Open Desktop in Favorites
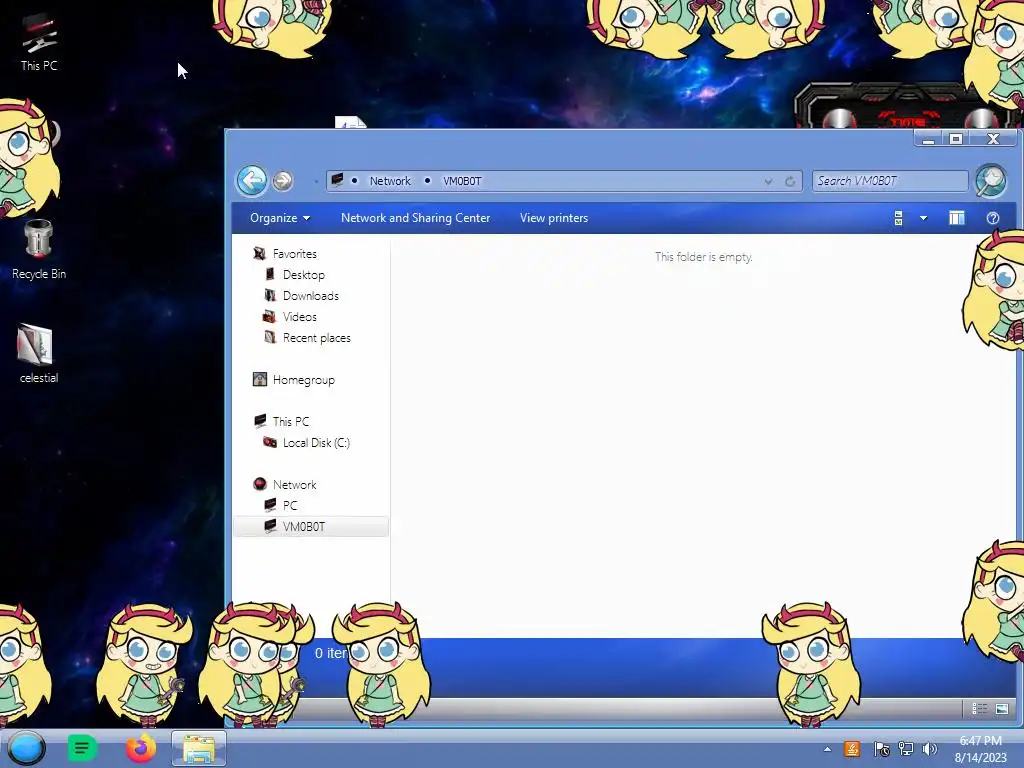This screenshot has width=1024, height=768. (x=304, y=275)
